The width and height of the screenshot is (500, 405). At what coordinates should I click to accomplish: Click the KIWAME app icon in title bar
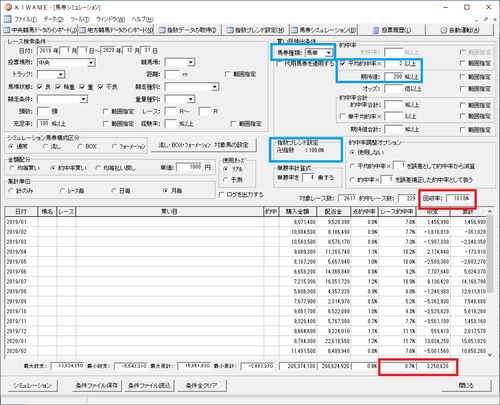click(x=8, y=7)
